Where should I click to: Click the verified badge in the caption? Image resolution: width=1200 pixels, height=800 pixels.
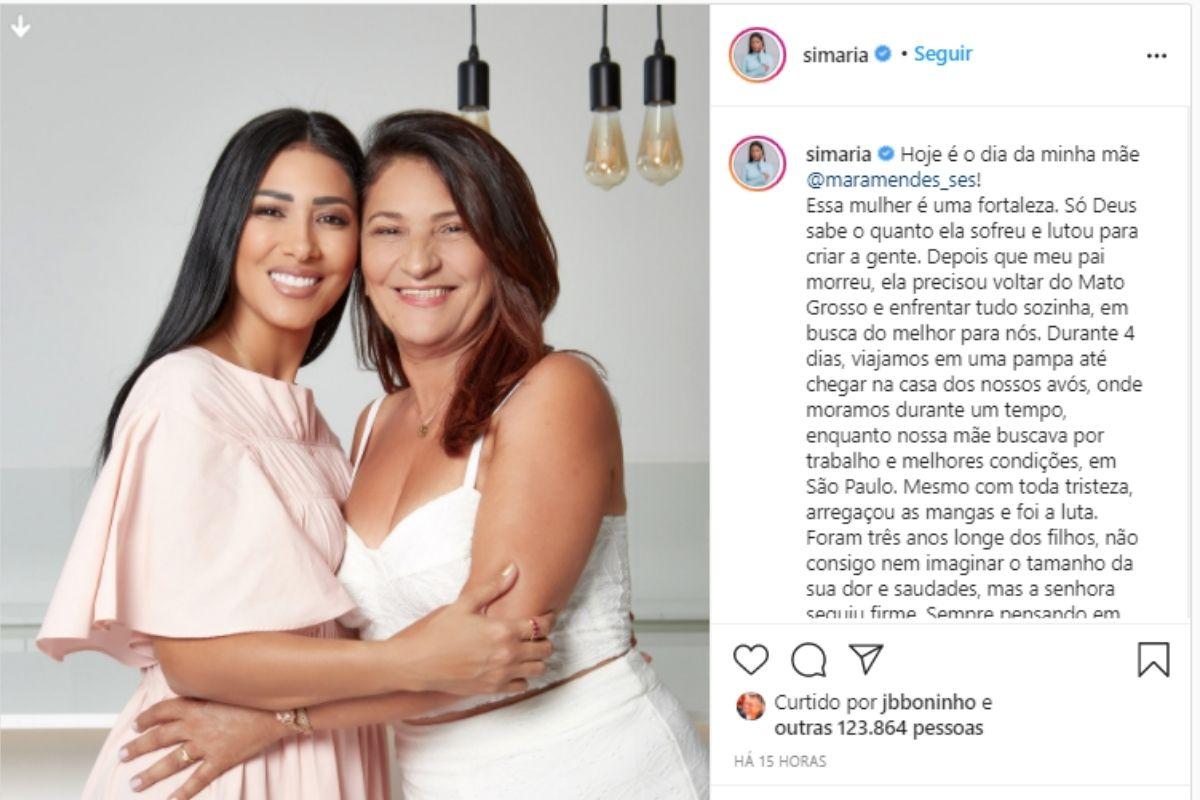(885, 154)
